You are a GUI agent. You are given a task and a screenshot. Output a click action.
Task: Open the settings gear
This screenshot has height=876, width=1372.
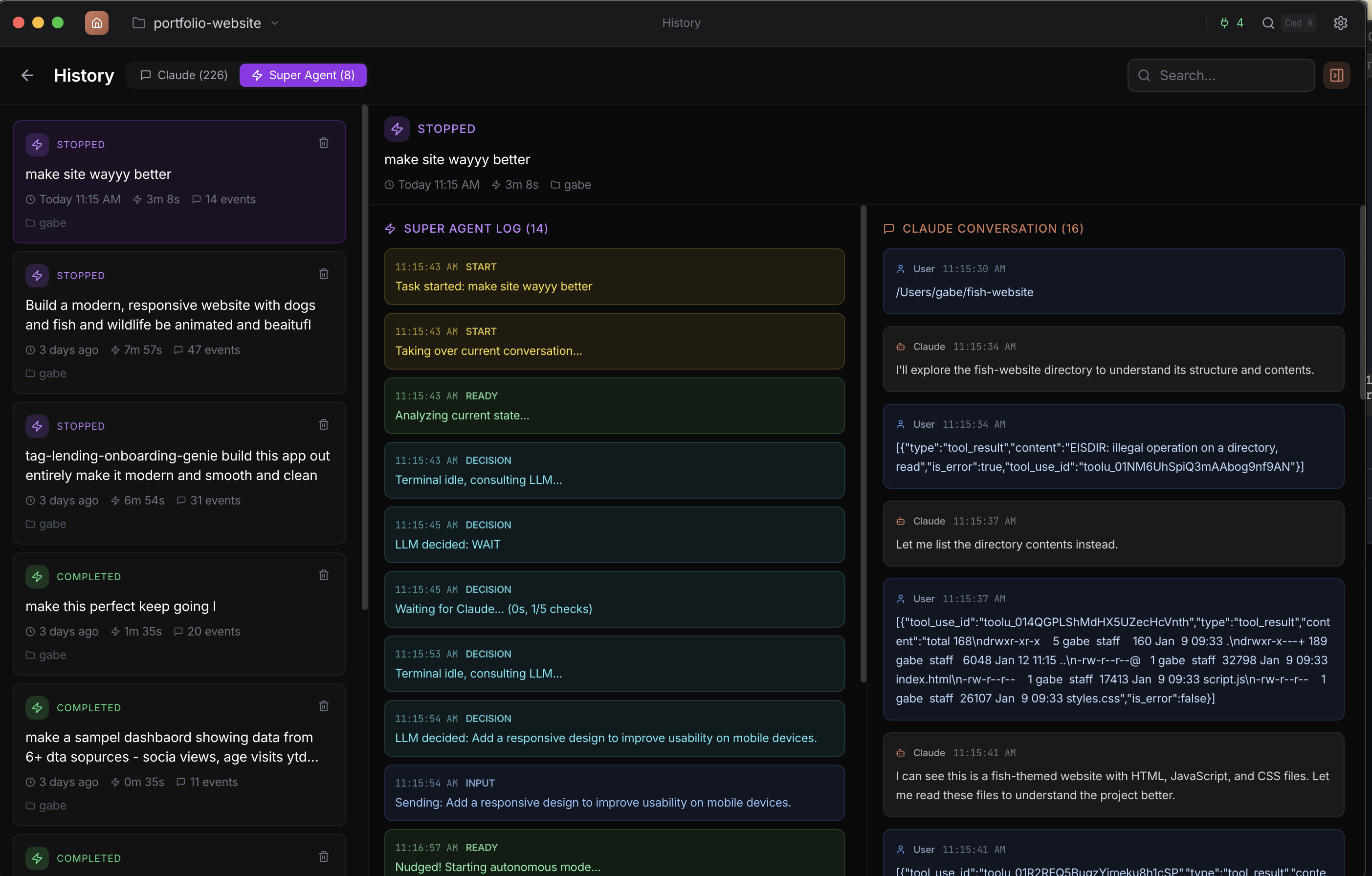(1340, 23)
